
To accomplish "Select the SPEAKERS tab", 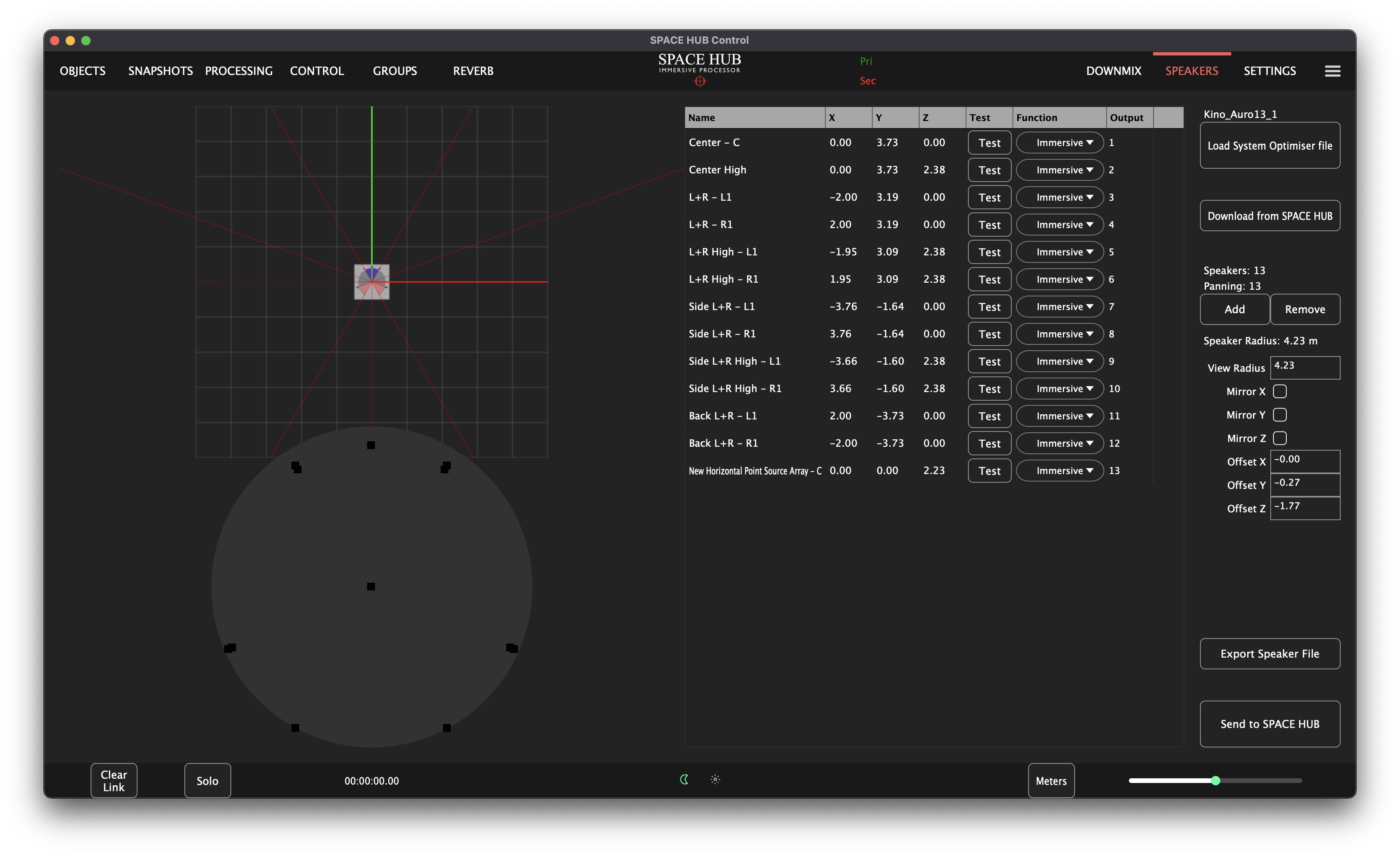I will point(1191,71).
